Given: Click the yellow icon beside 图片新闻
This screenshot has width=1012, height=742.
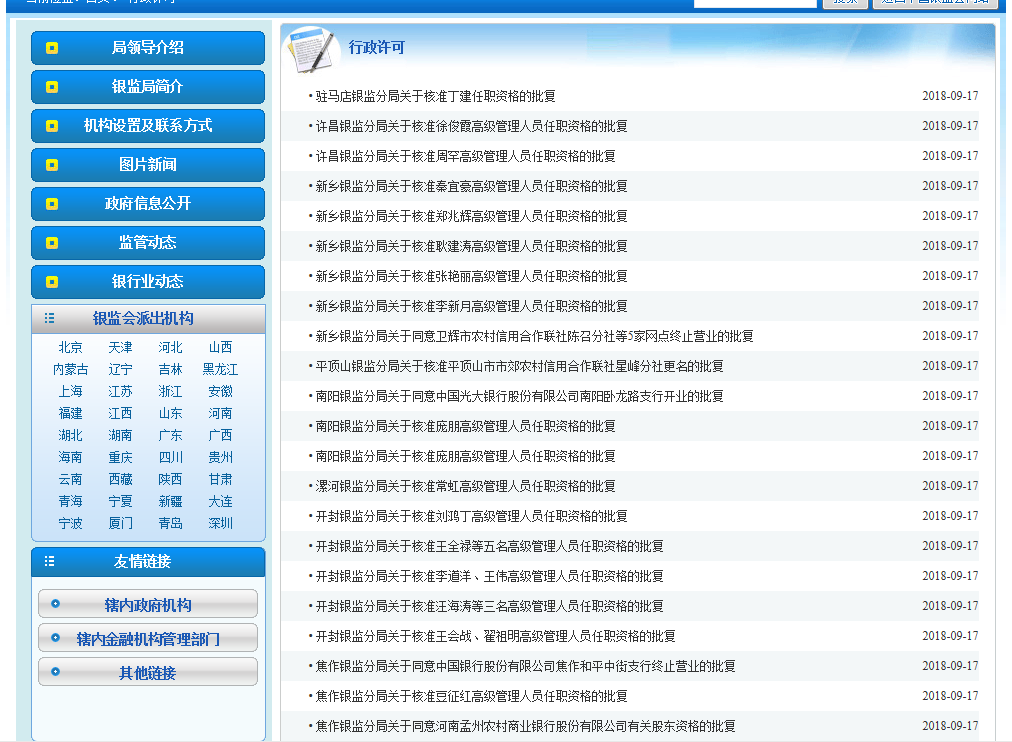Looking at the screenshot, I should (52, 165).
